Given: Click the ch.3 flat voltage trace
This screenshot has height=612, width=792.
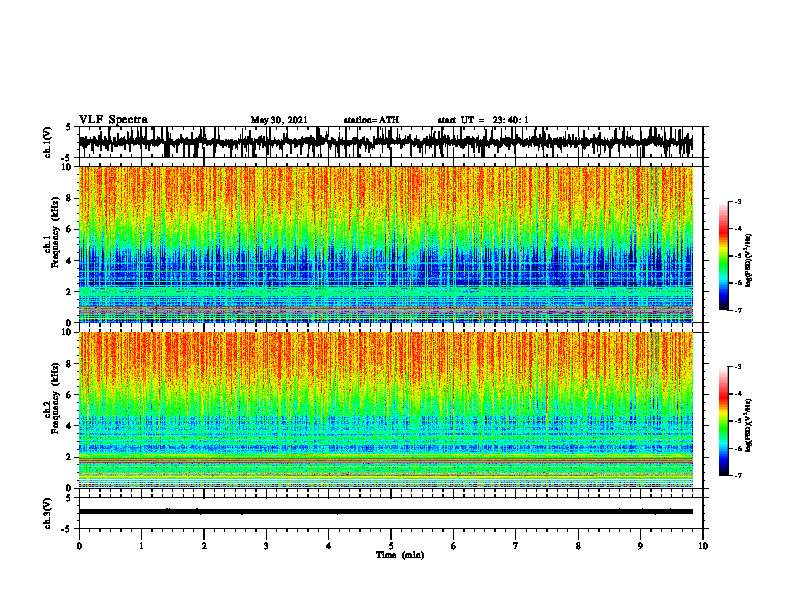Looking at the screenshot, I should tap(385, 512).
